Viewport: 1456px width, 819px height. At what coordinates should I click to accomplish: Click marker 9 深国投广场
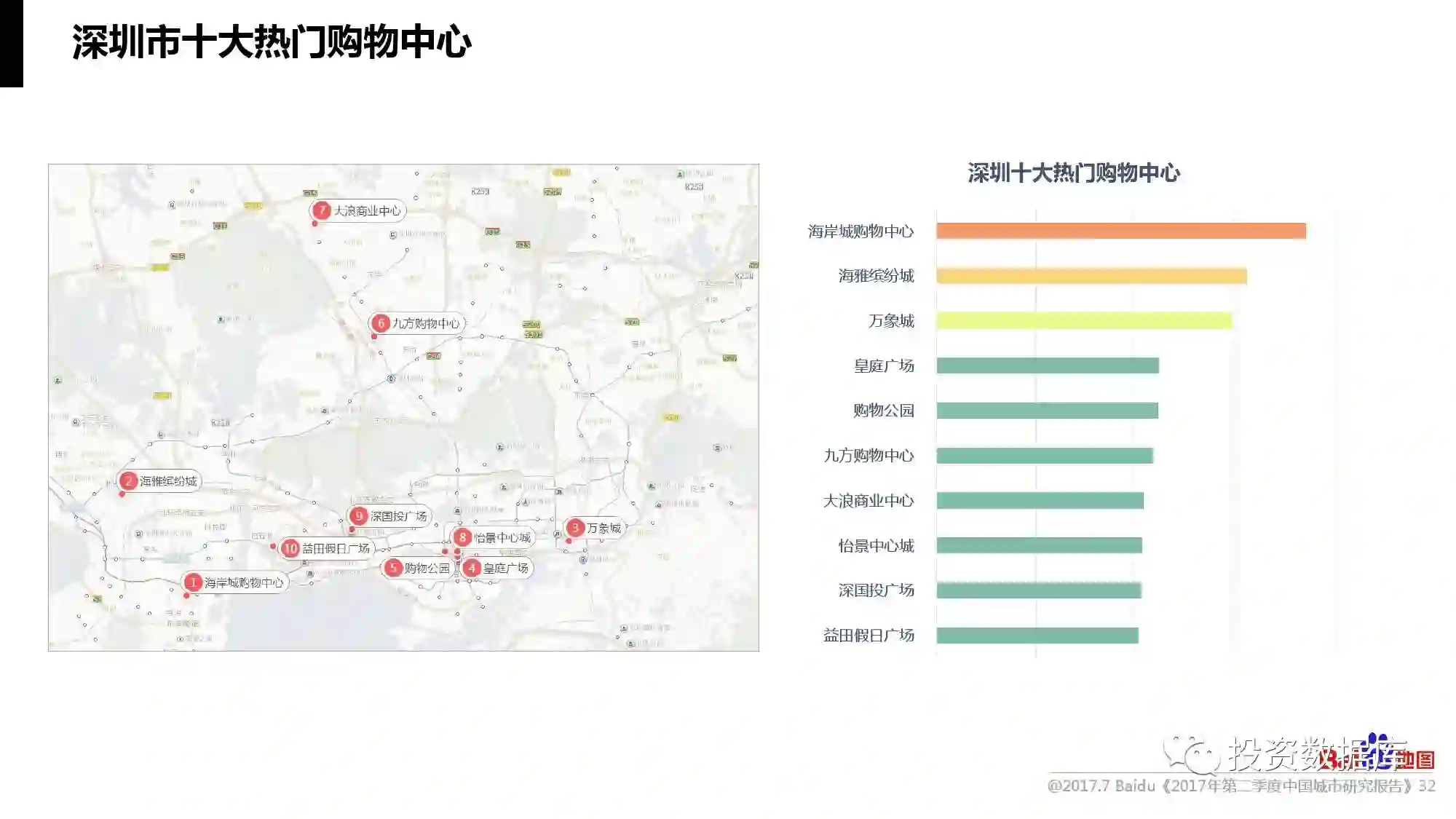(359, 516)
